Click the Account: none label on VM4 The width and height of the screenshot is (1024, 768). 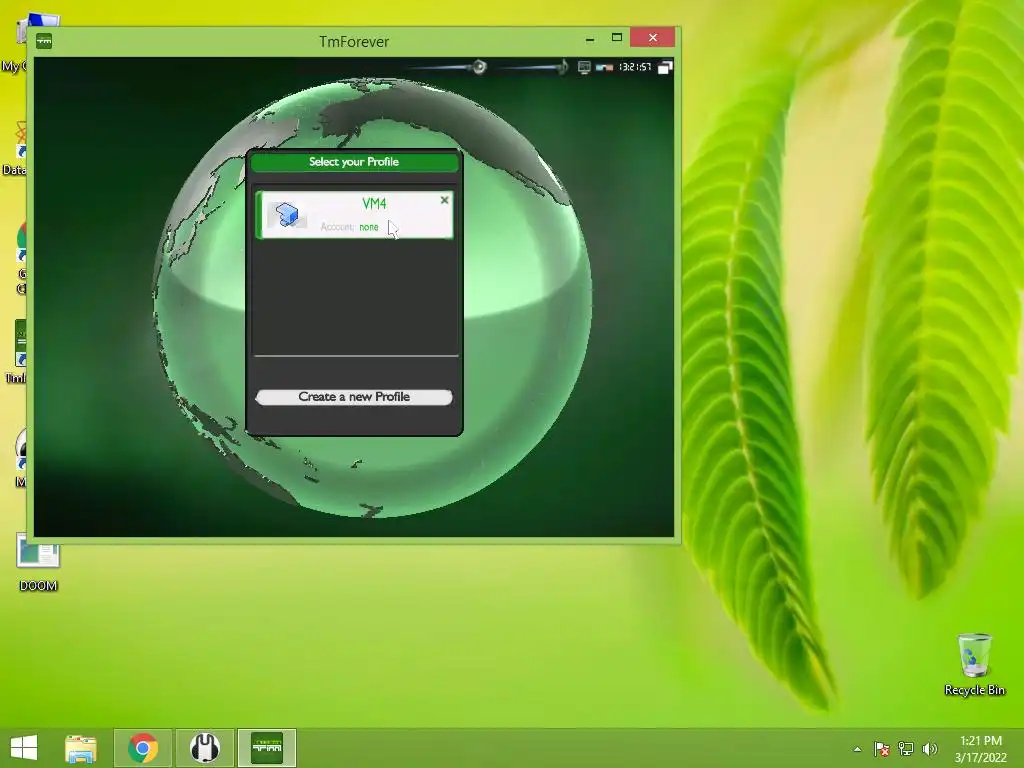click(349, 227)
